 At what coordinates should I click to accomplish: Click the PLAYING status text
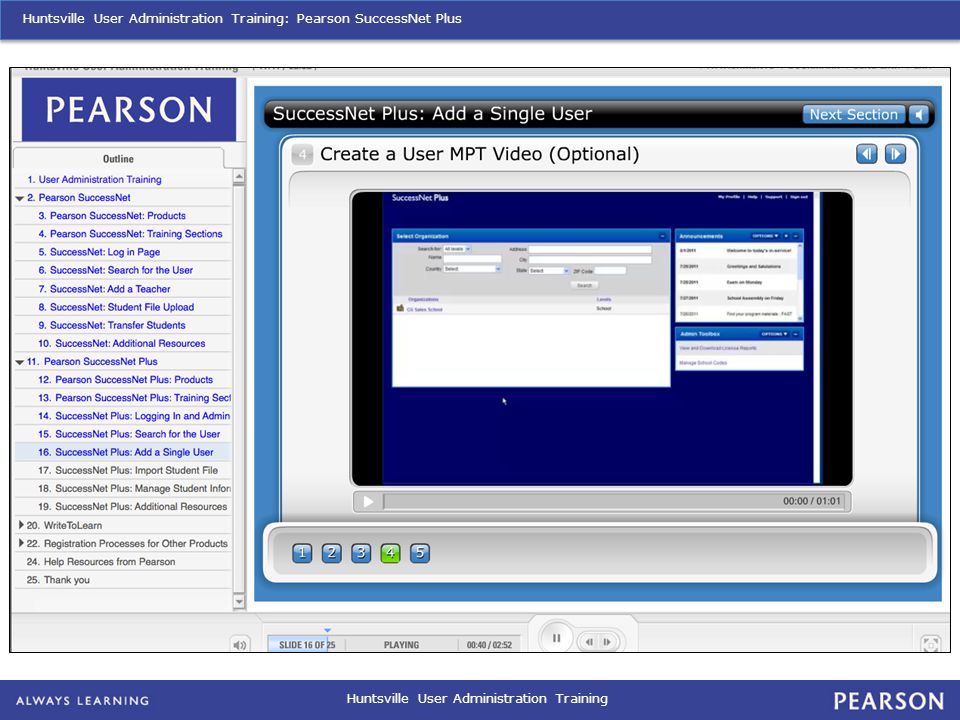pyautogui.click(x=401, y=645)
